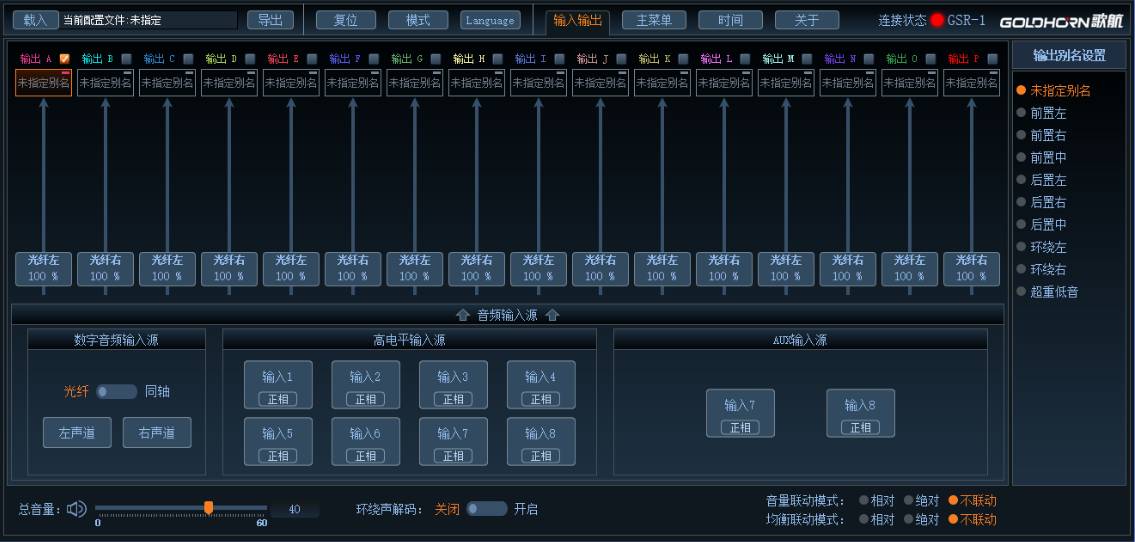
Task: Uncheck the 输出 A checkbox
Action: [x=64, y=59]
